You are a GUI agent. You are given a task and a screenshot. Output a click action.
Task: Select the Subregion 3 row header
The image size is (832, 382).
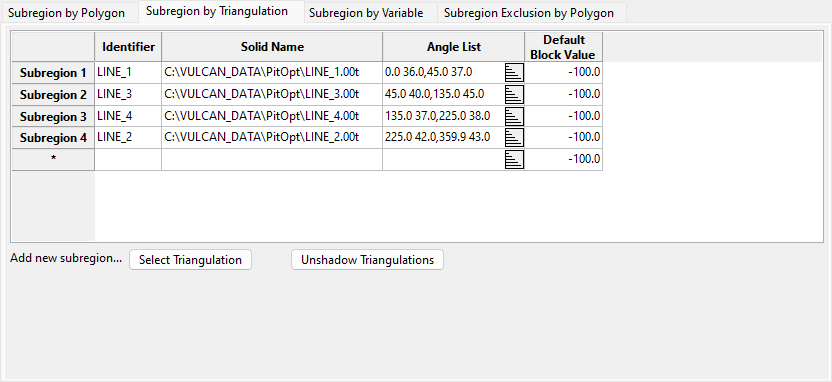[x=53, y=116]
